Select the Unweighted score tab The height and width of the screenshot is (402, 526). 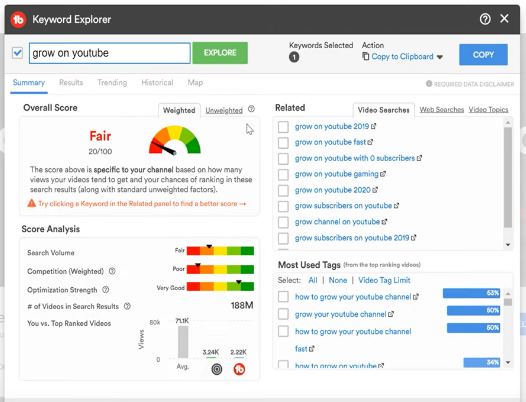[224, 110]
